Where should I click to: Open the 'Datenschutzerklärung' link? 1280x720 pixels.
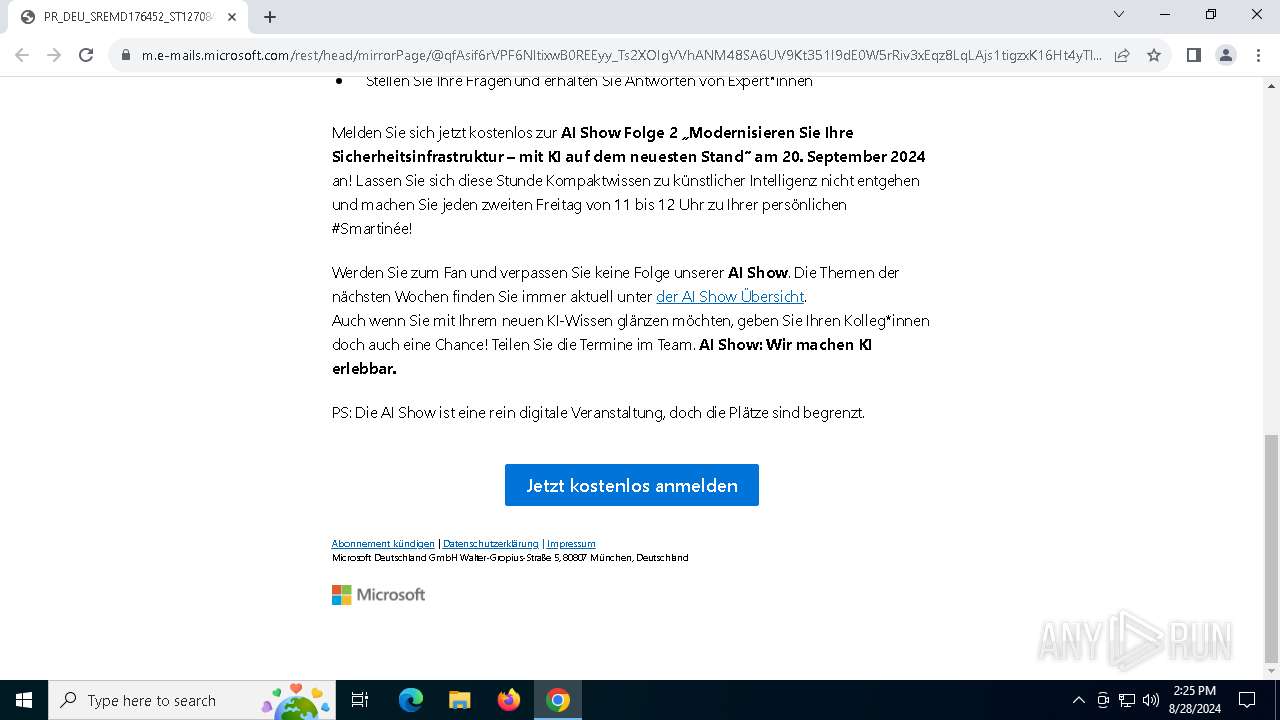click(x=491, y=544)
